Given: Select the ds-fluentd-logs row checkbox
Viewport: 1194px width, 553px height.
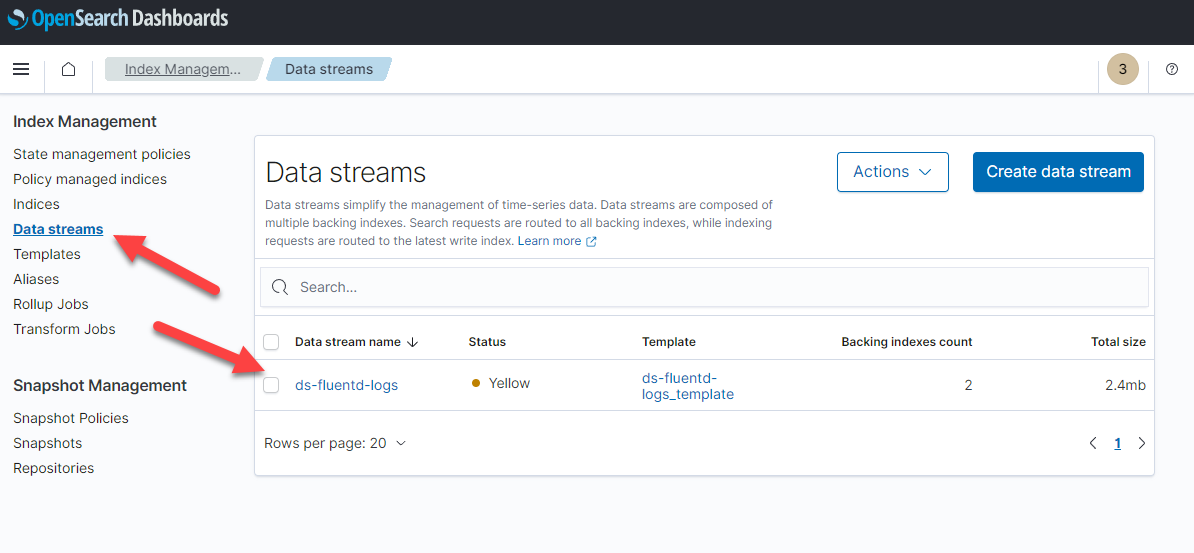Looking at the screenshot, I should pos(271,385).
